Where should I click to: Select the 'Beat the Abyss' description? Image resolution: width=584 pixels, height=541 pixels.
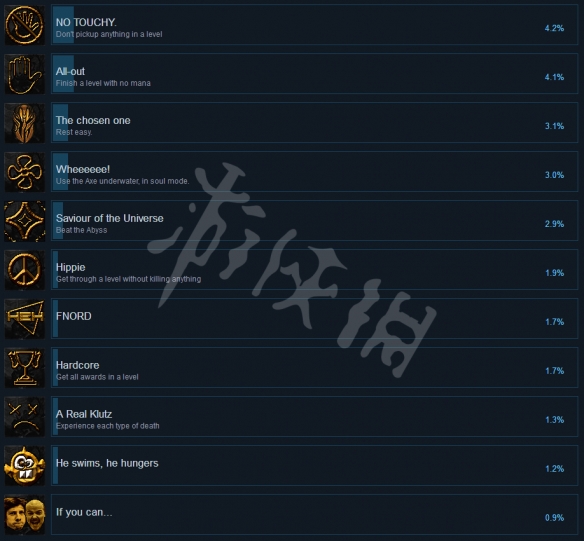(x=82, y=230)
